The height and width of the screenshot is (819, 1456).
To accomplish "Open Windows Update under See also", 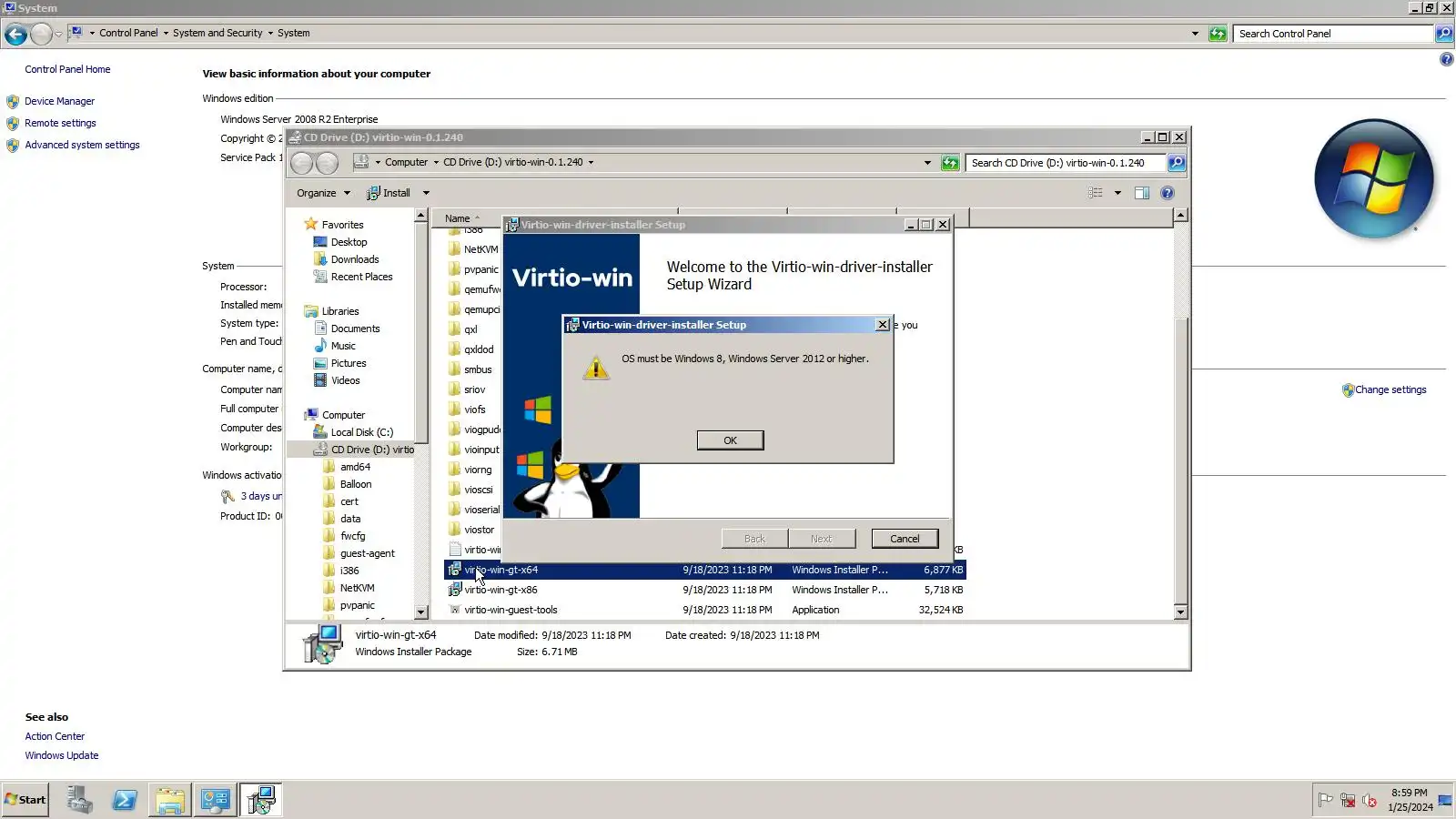I will pyautogui.click(x=62, y=755).
